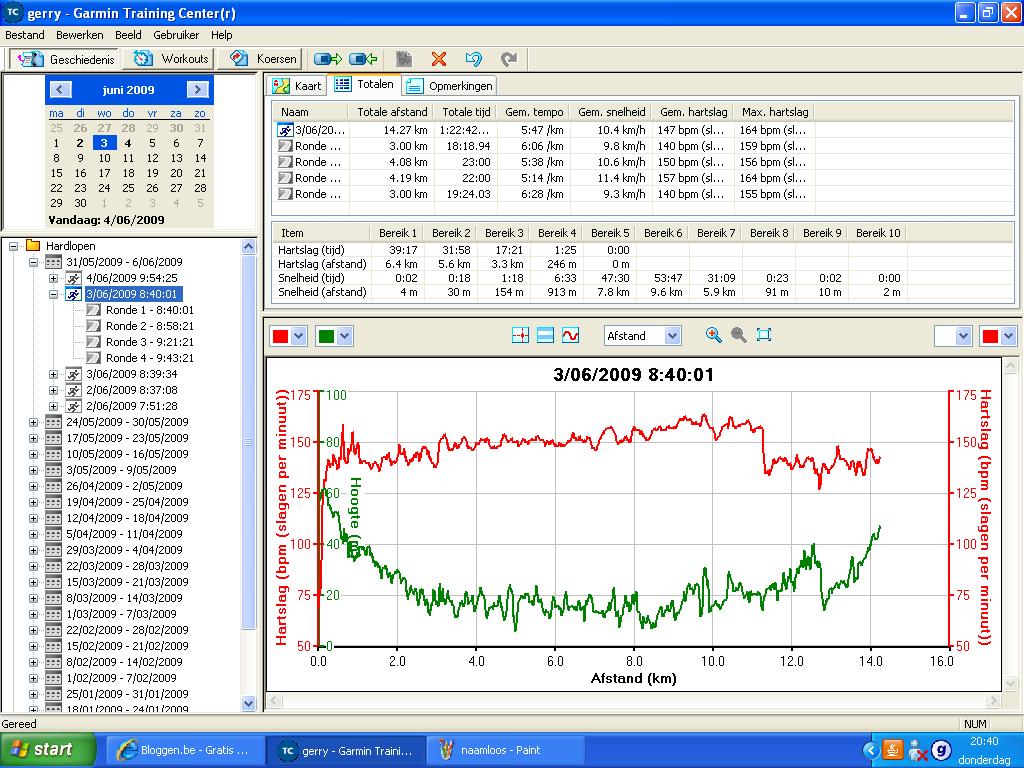This screenshot has height=768, width=1024.
Task: Open Koersen view
Action: tap(263, 59)
